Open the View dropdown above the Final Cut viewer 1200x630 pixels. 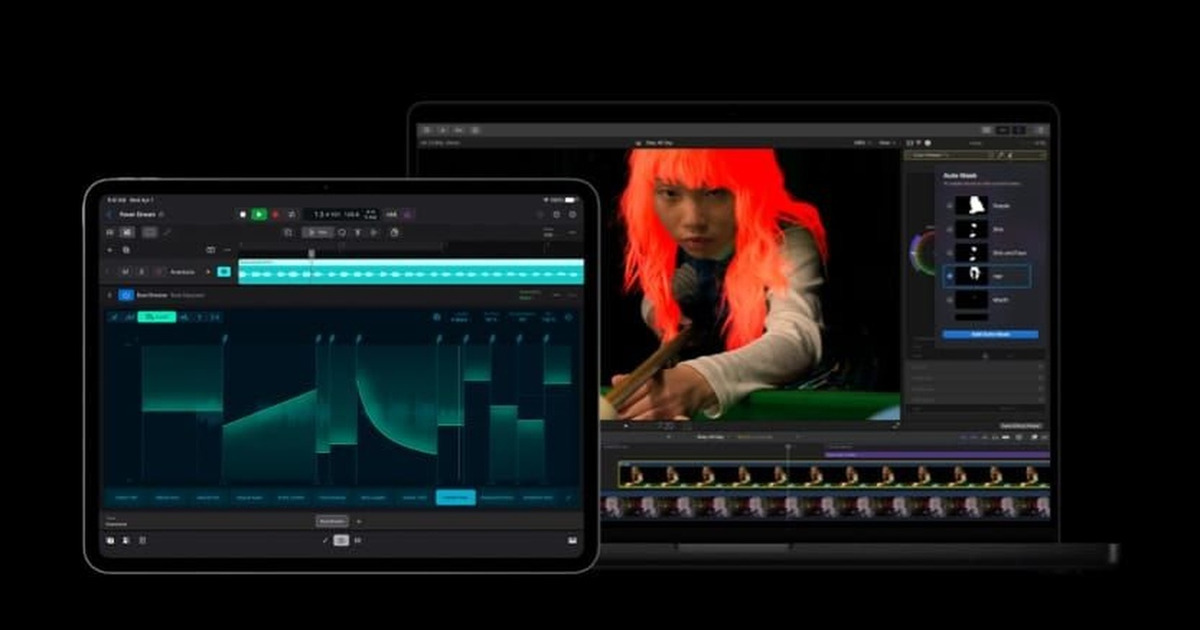click(x=888, y=143)
